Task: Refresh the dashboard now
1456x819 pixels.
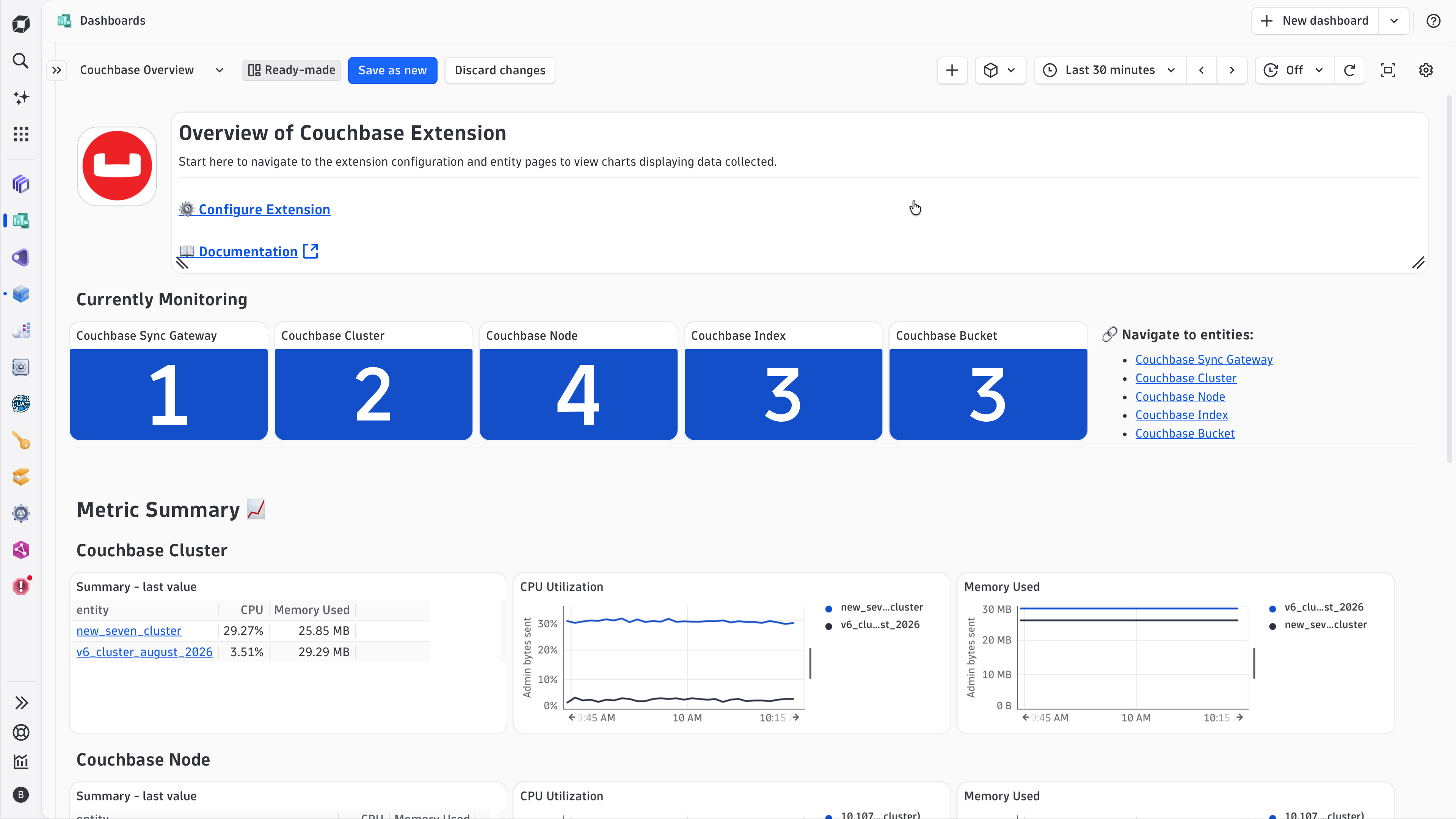Action: coord(1350,70)
